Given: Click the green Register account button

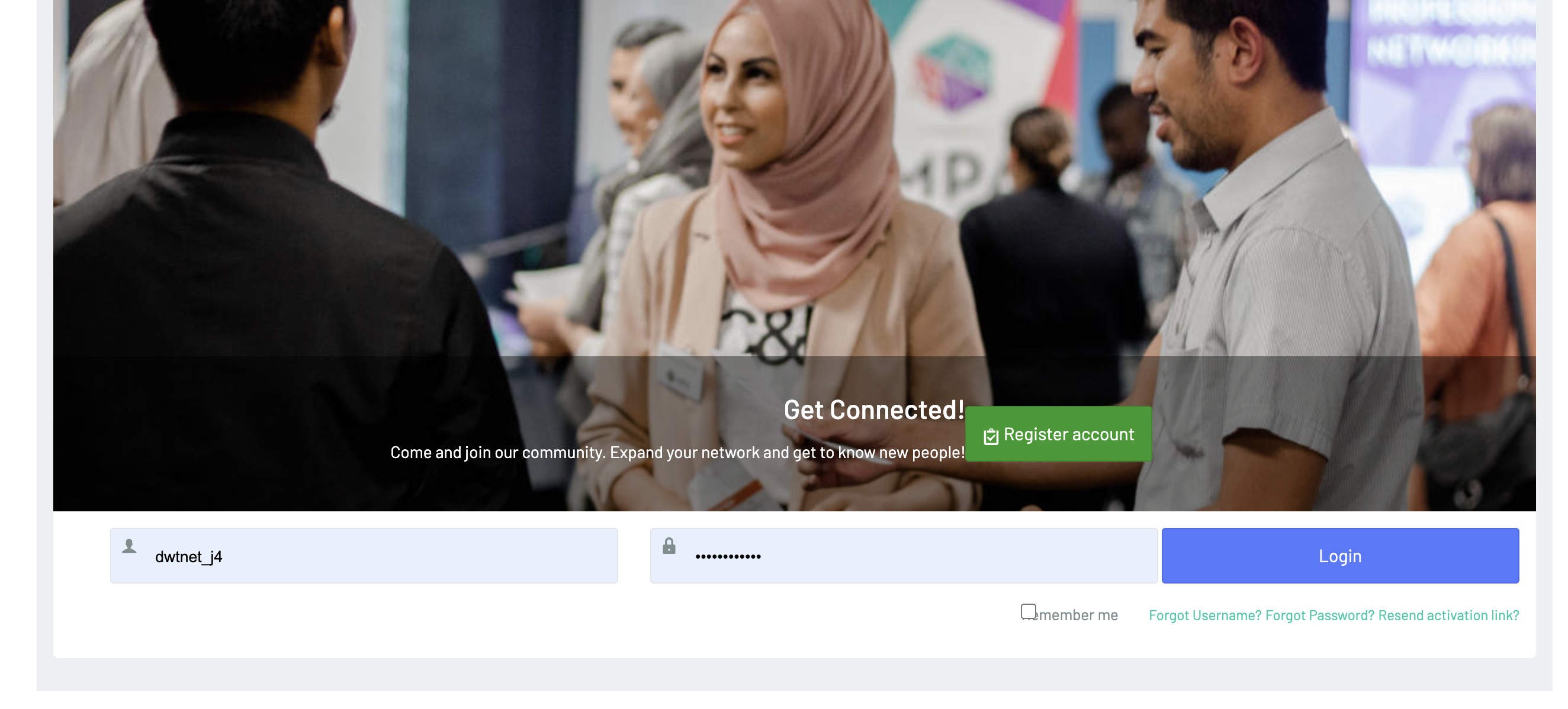Looking at the screenshot, I should click(x=1059, y=434).
